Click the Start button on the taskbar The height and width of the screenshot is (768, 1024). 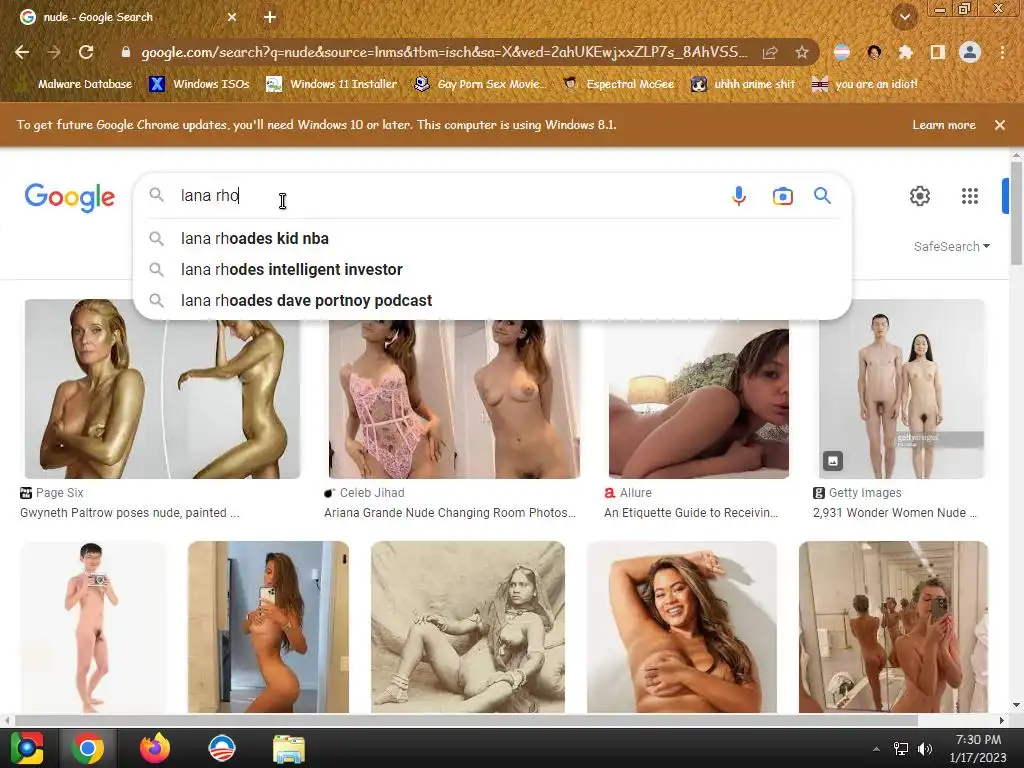click(27, 748)
